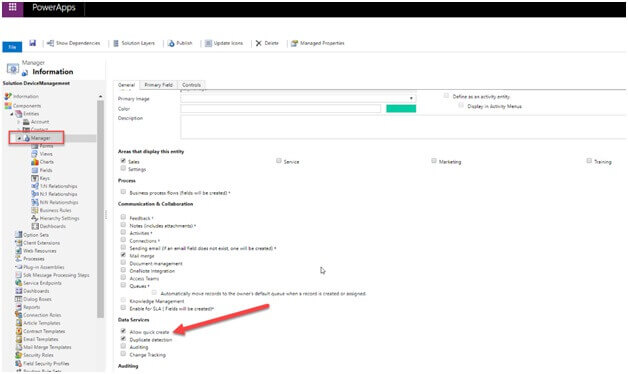This screenshot has height=374, width=628.
Task: Check the Training area checkbox
Action: 589,161
